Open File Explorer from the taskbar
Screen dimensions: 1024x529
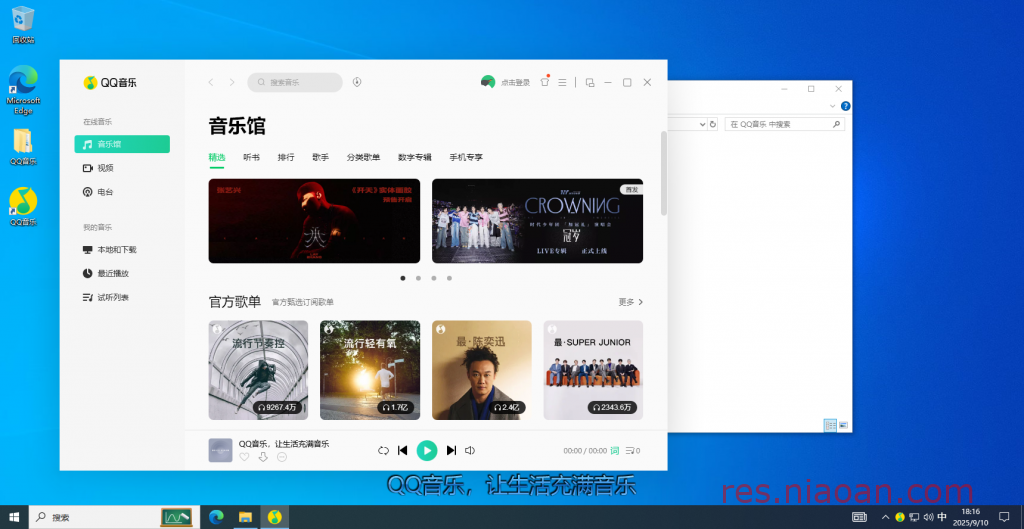(x=246, y=517)
